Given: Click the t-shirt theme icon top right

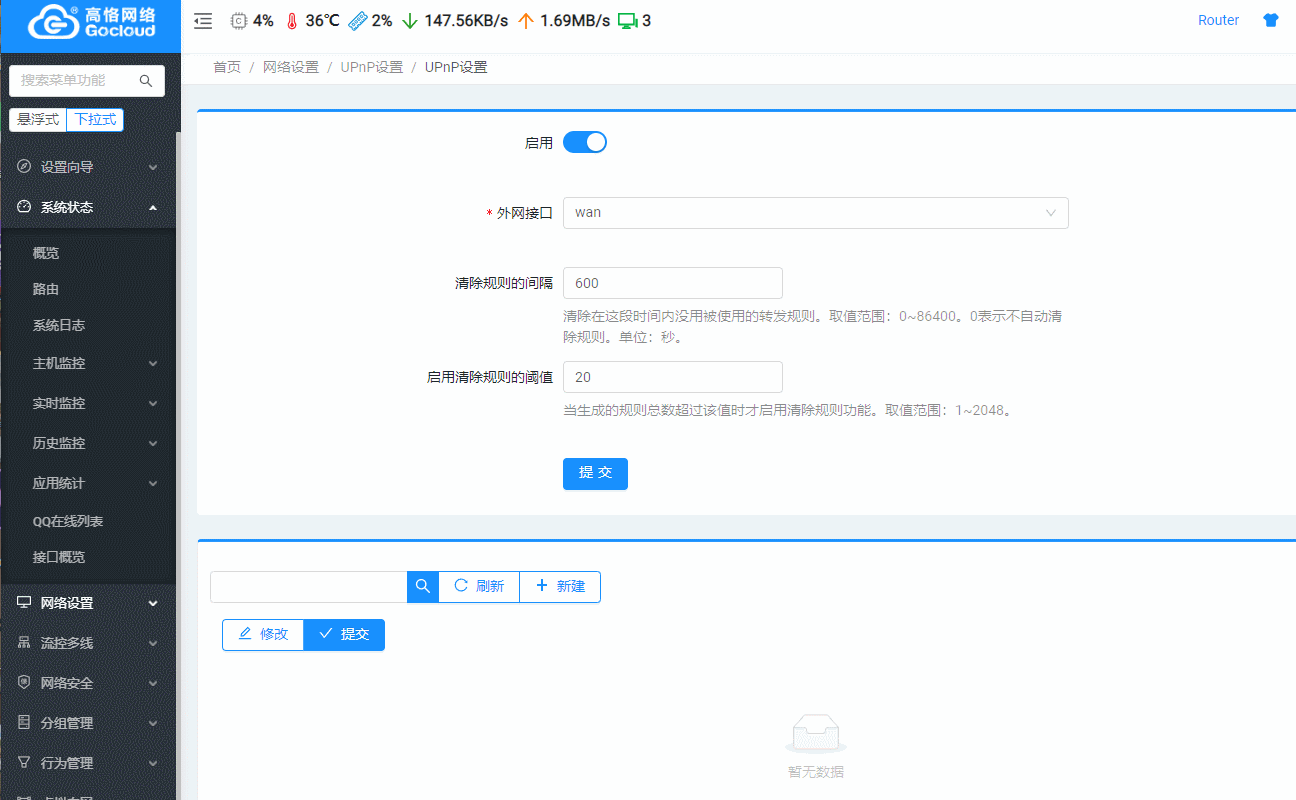Looking at the screenshot, I should 1271,19.
